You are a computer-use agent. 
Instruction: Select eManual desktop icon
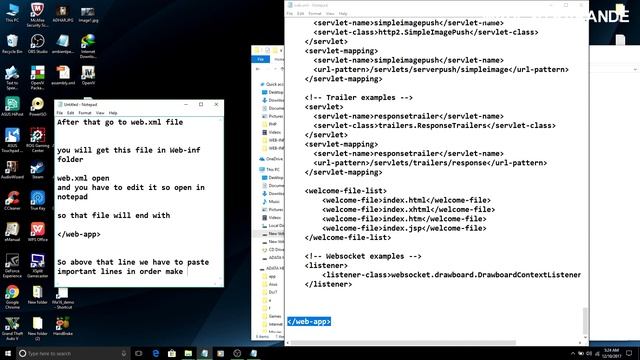coord(12,232)
